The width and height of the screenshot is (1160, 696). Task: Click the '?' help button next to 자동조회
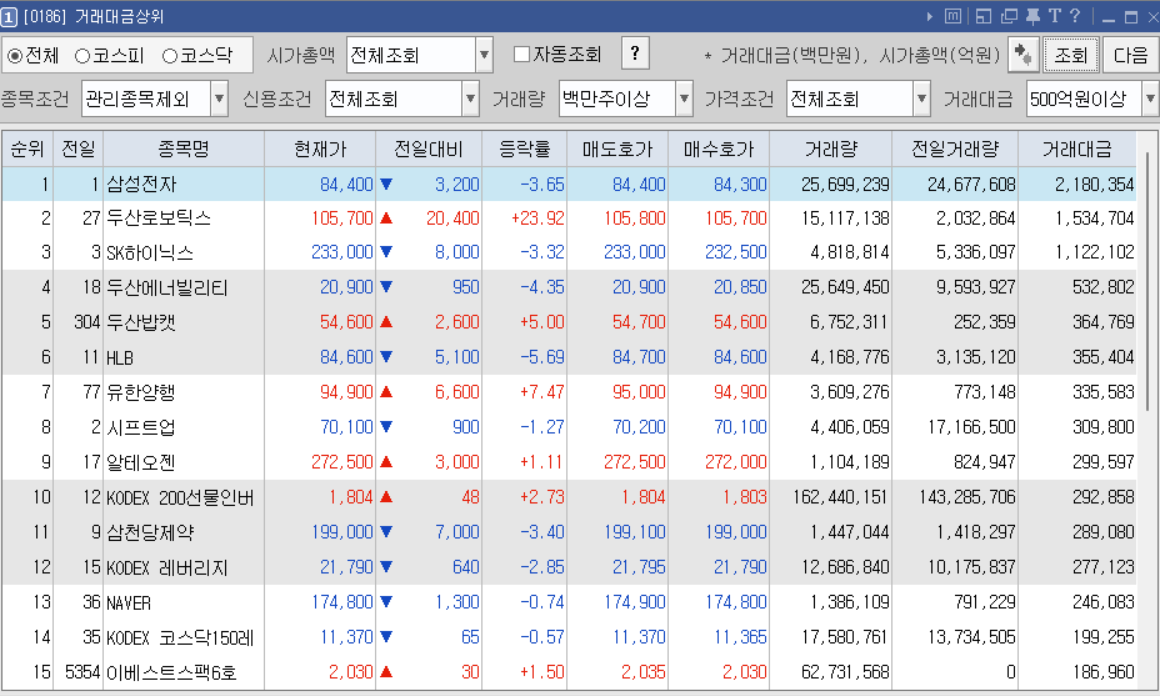[635, 53]
